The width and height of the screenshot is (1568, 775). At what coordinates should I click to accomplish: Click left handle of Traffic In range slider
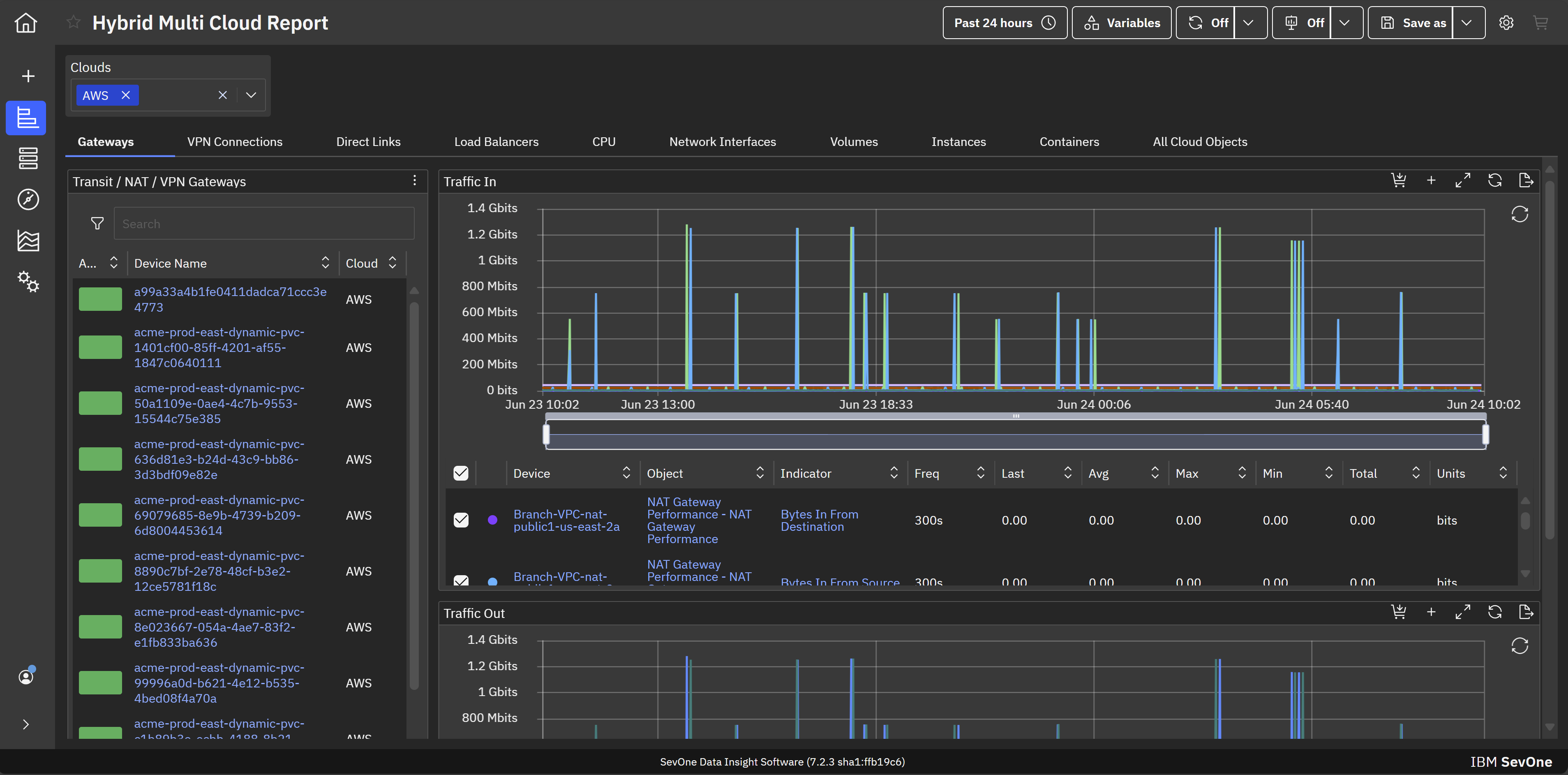pyautogui.click(x=546, y=434)
